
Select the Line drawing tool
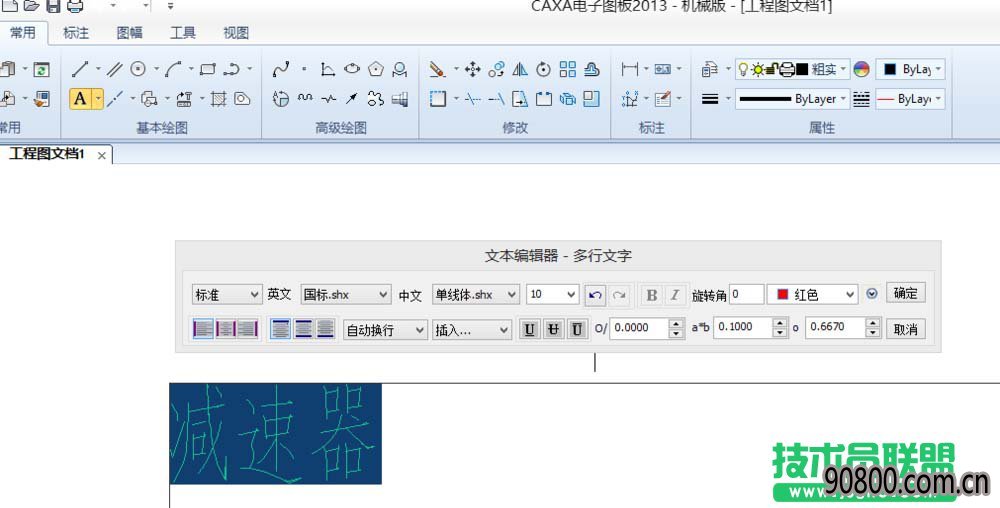point(80,69)
